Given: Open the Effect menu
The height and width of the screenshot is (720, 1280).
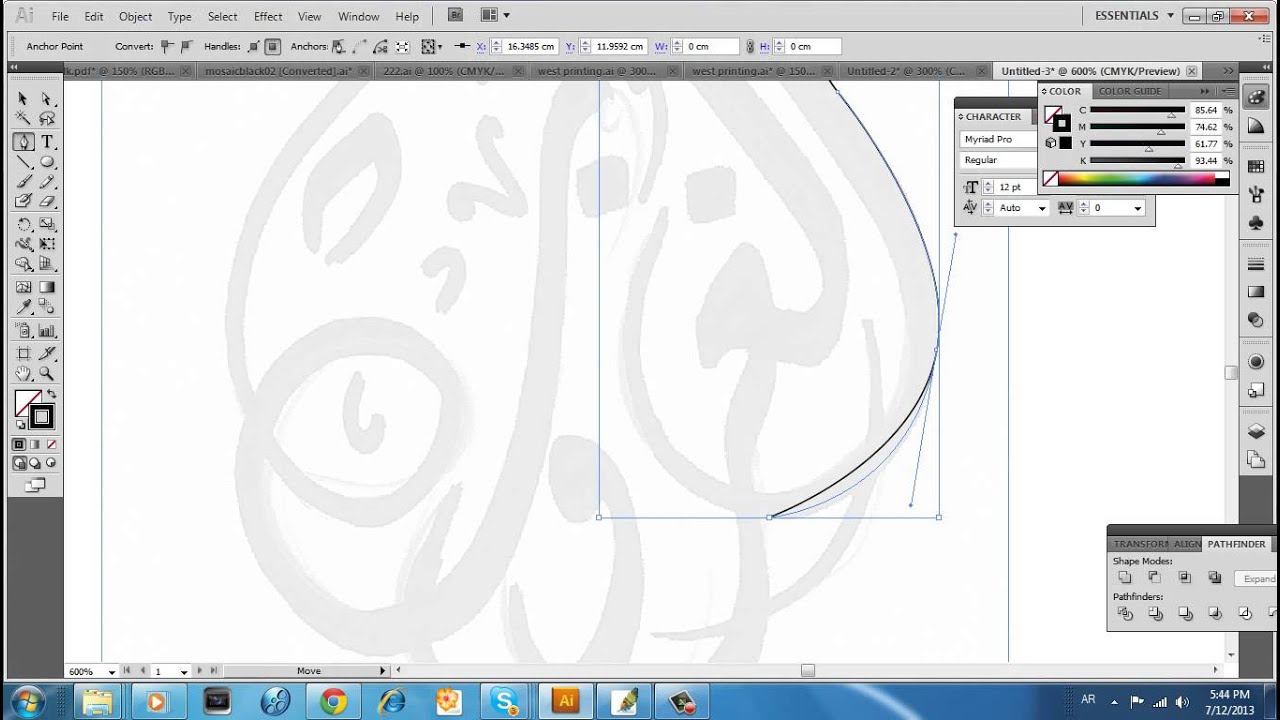Looking at the screenshot, I should 268,17.
